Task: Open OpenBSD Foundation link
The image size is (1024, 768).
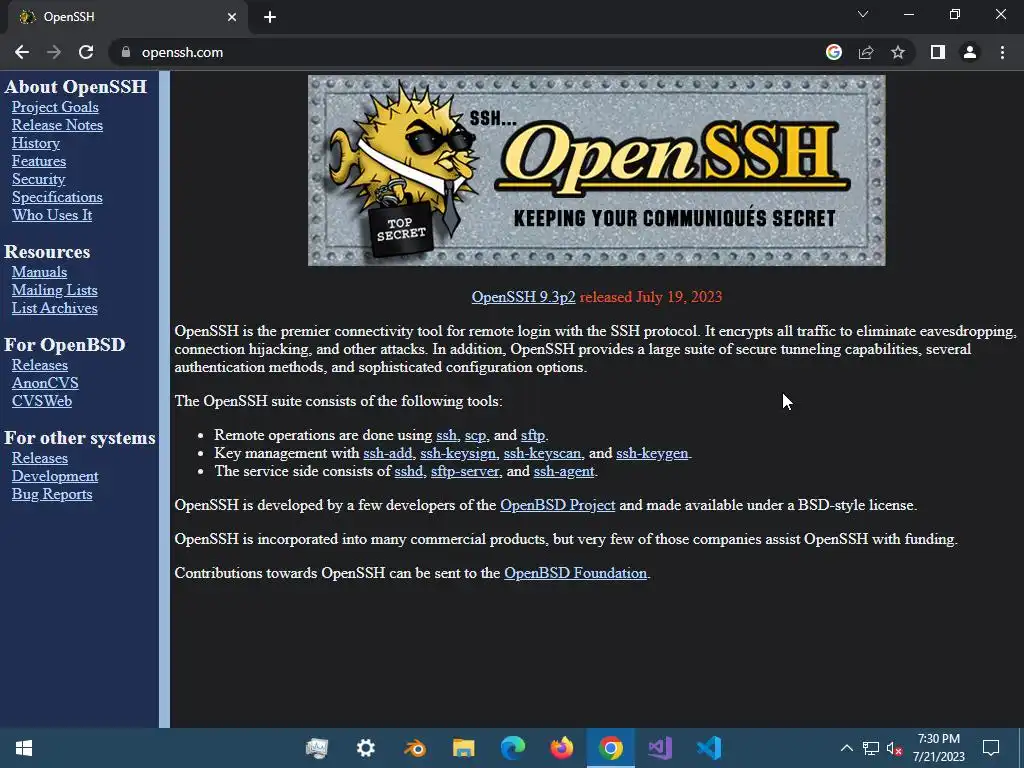Action: coord(575,573)
